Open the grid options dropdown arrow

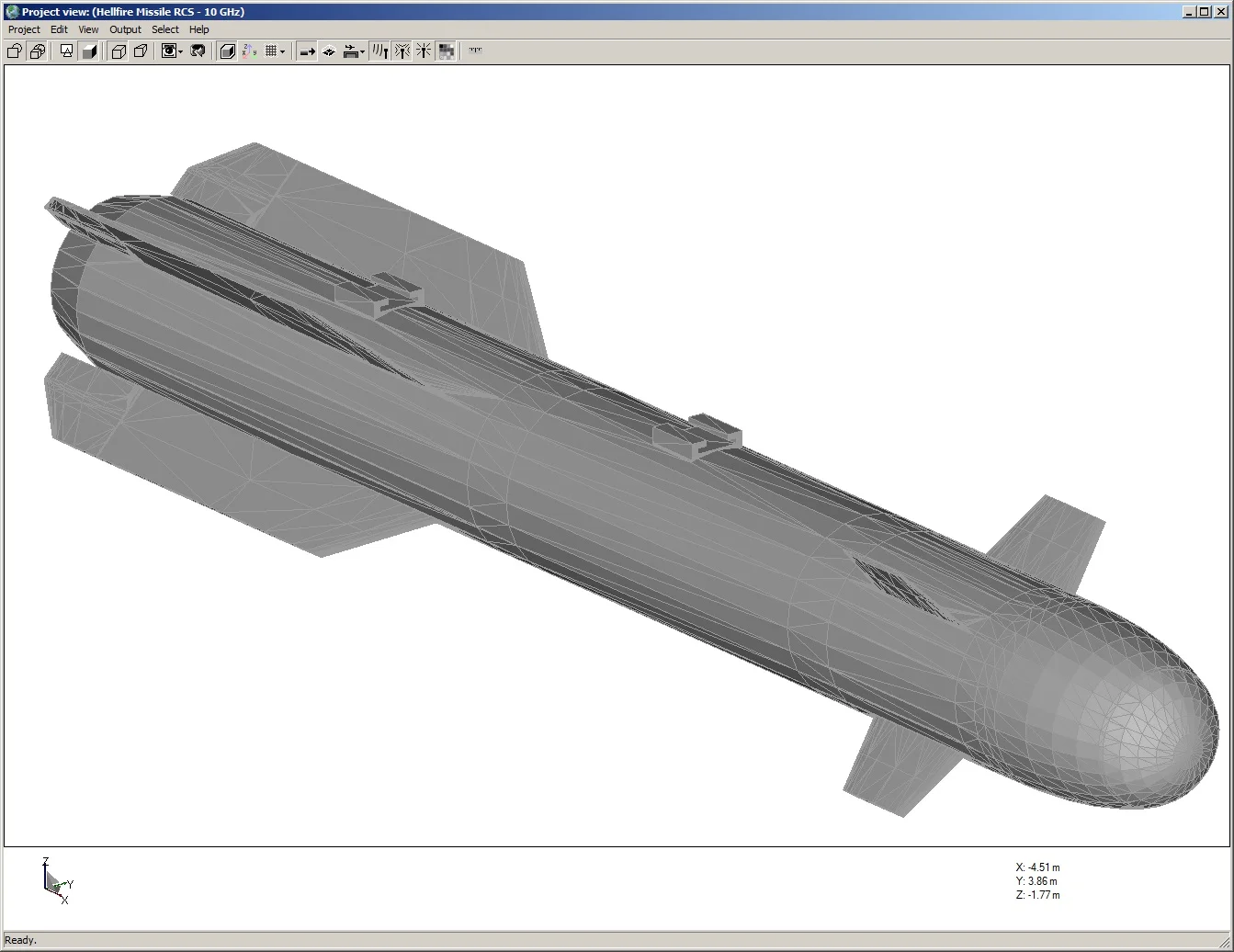282,51
